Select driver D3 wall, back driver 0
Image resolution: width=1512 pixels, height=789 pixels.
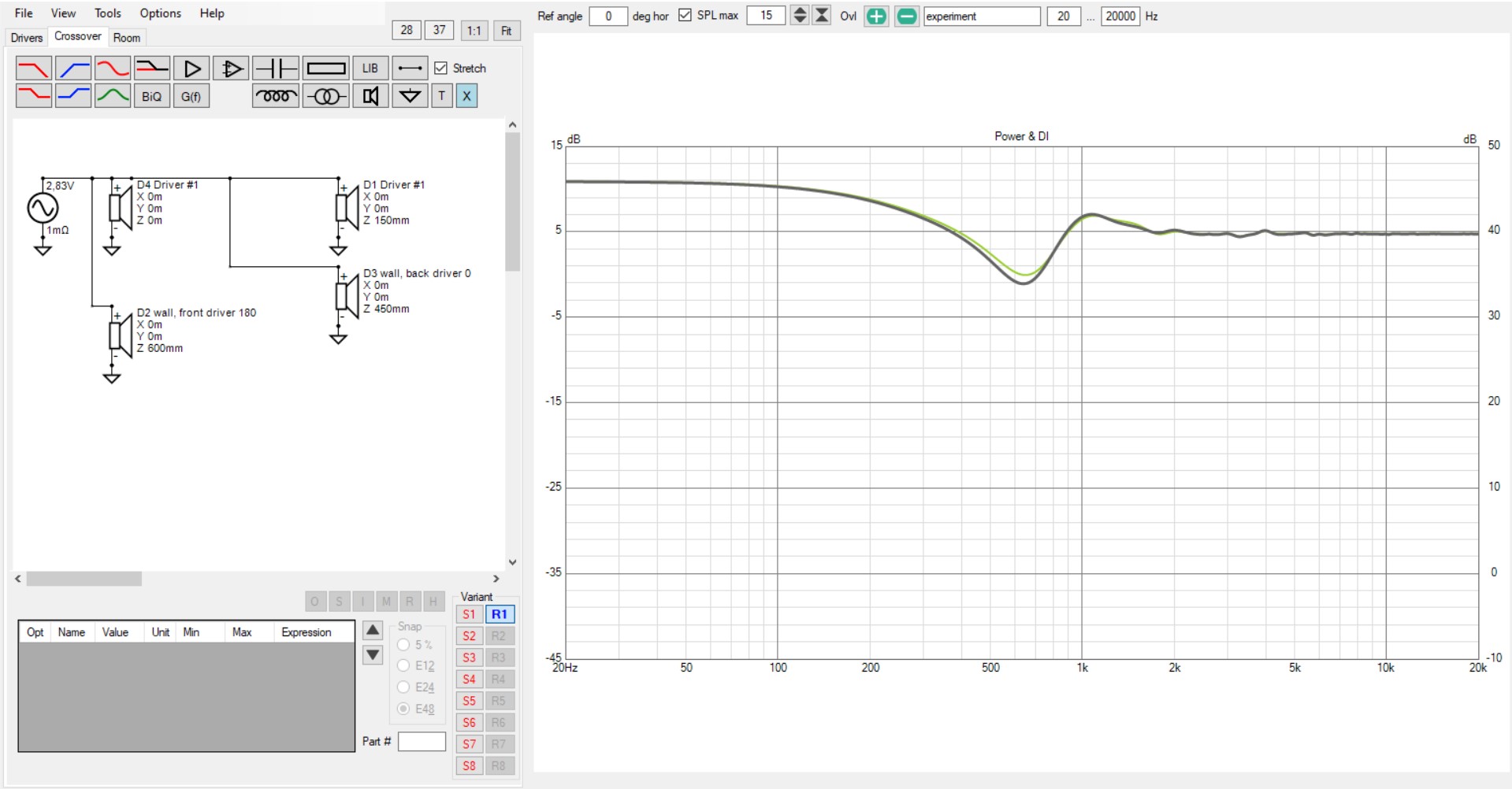[347, 295]
